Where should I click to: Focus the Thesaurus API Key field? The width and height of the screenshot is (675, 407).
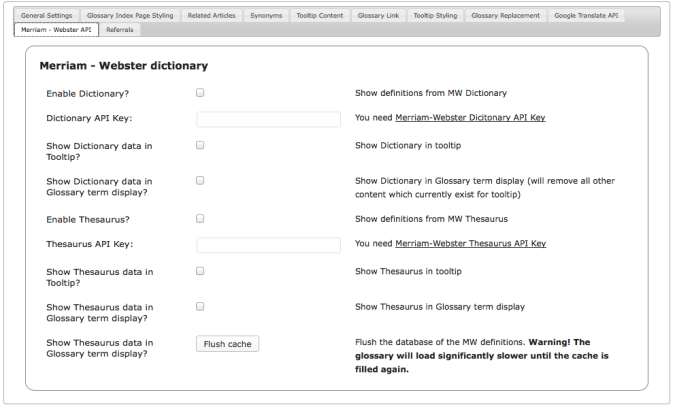coord(269,245)
